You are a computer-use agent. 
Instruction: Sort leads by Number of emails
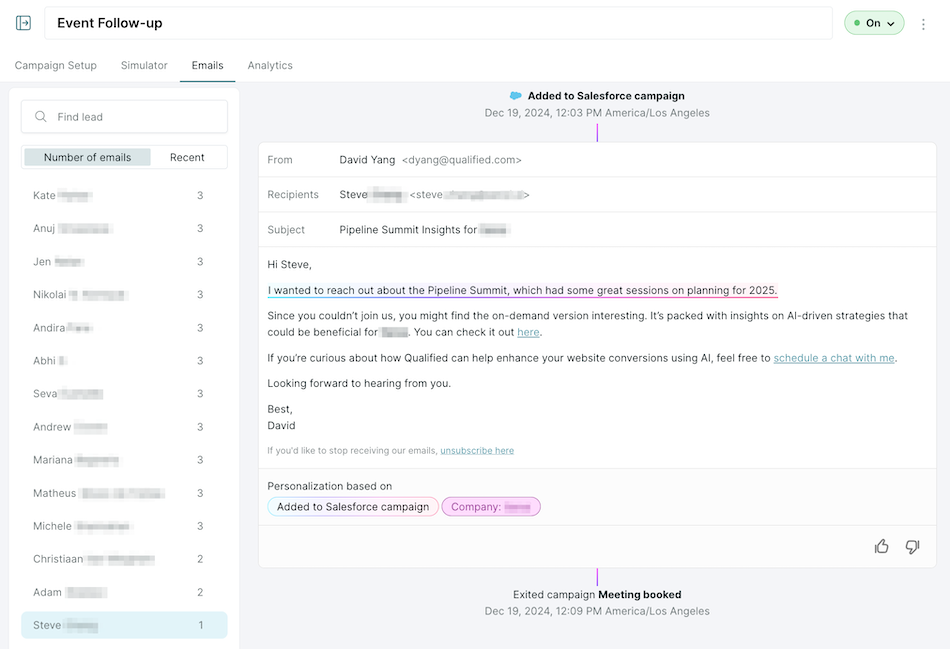(x=87, y=157)
